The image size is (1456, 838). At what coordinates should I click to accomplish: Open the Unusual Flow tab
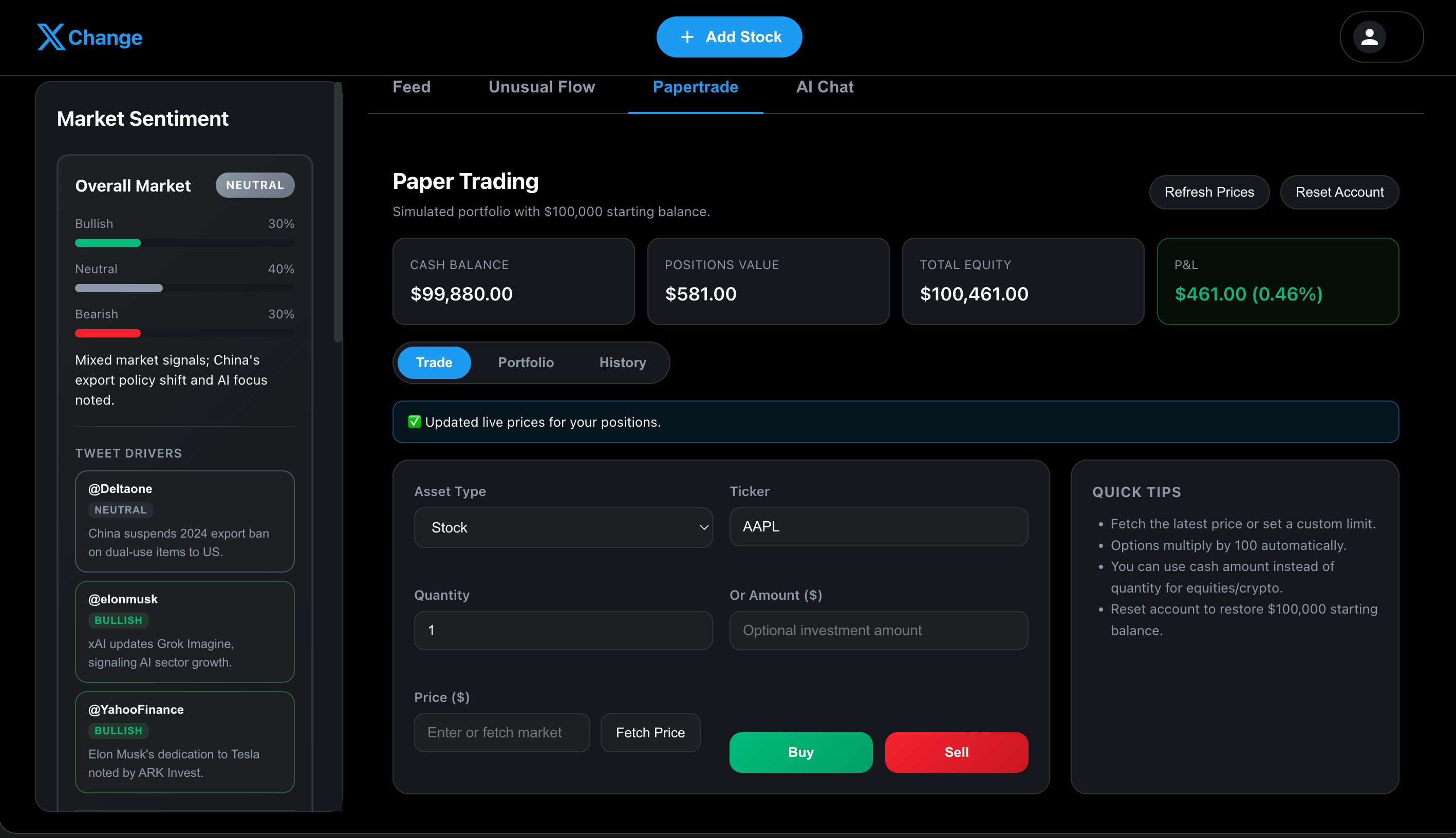(541, 87)
